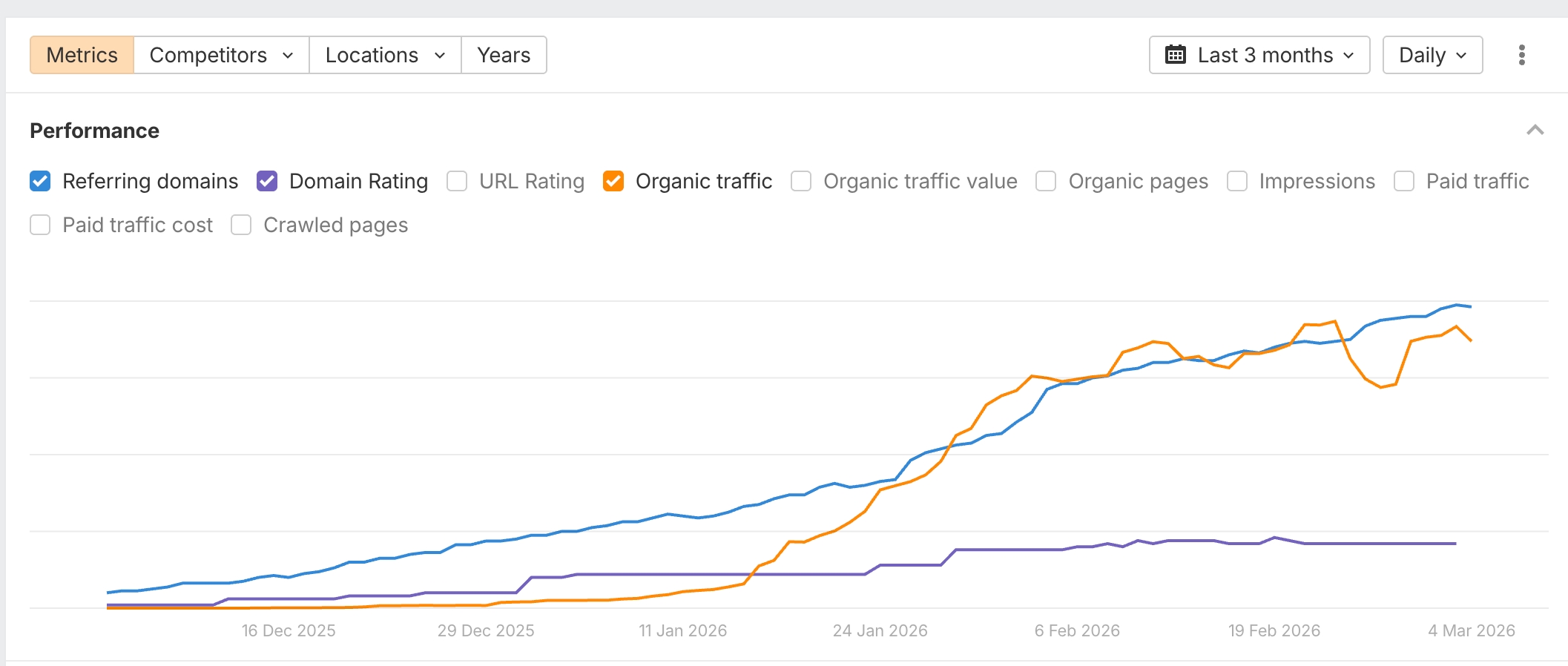The width and height of the screenshot is (1568, 666).
Task: Change the Daily interval dropdown
Action: (x=1432, y=55)
